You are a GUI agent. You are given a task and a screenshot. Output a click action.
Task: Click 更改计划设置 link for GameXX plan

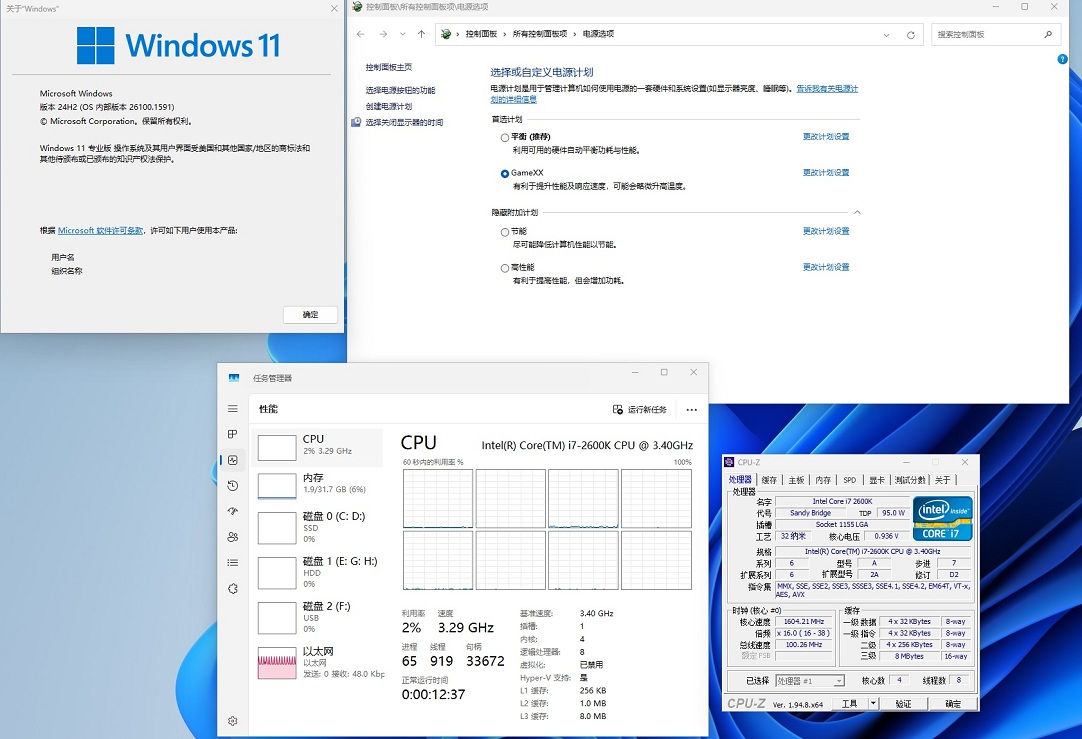click(826, 173)
